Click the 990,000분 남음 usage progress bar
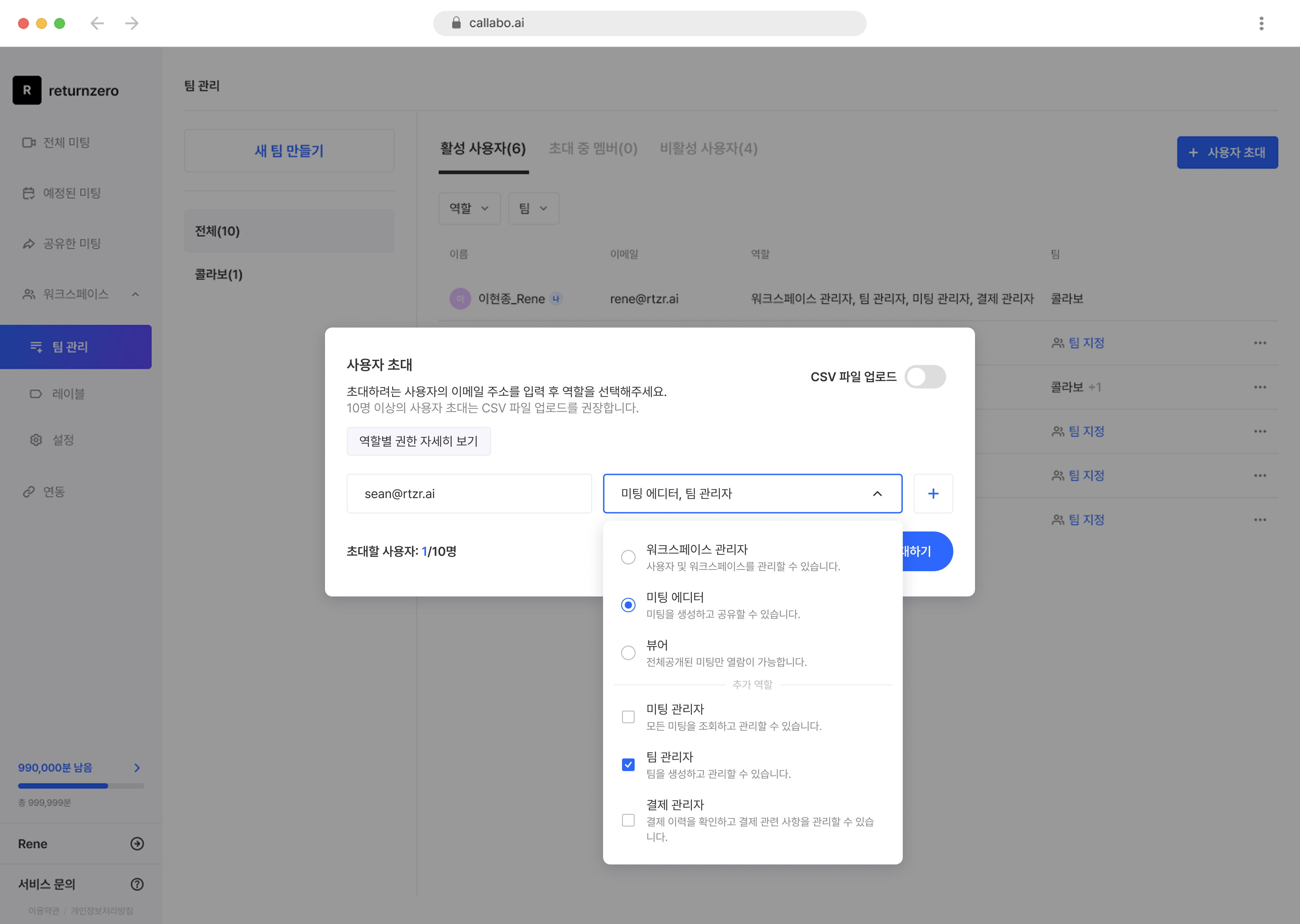The height and width of the screenshot is (924, 1300). 81,786
